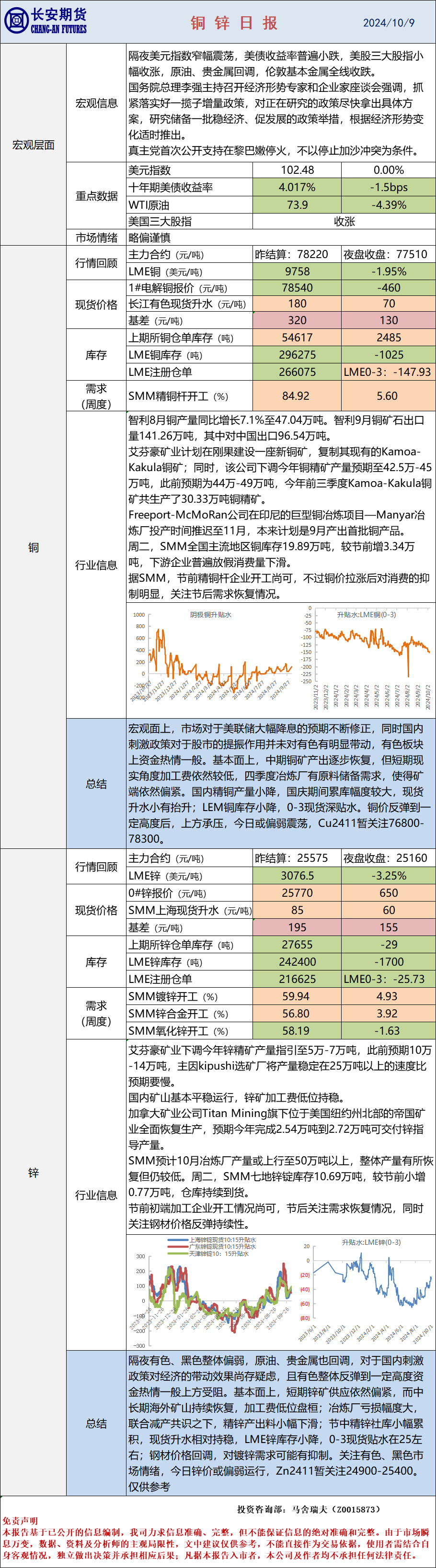
Task: Click the zinc 基差 value 195
Action: [297, 927]
